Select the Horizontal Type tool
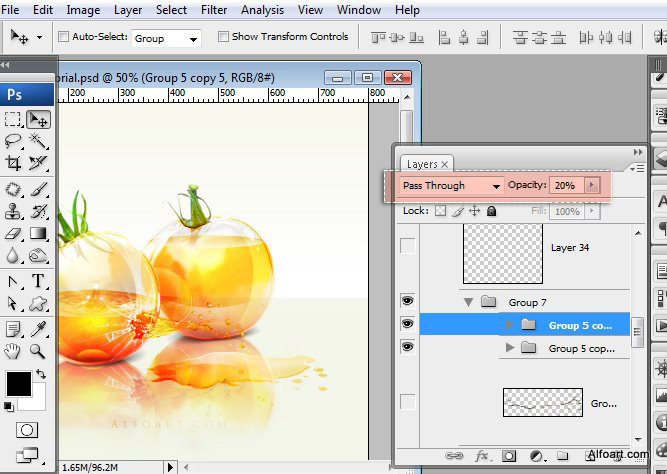This screenshot has height=474, width=667. coord(38,281)
